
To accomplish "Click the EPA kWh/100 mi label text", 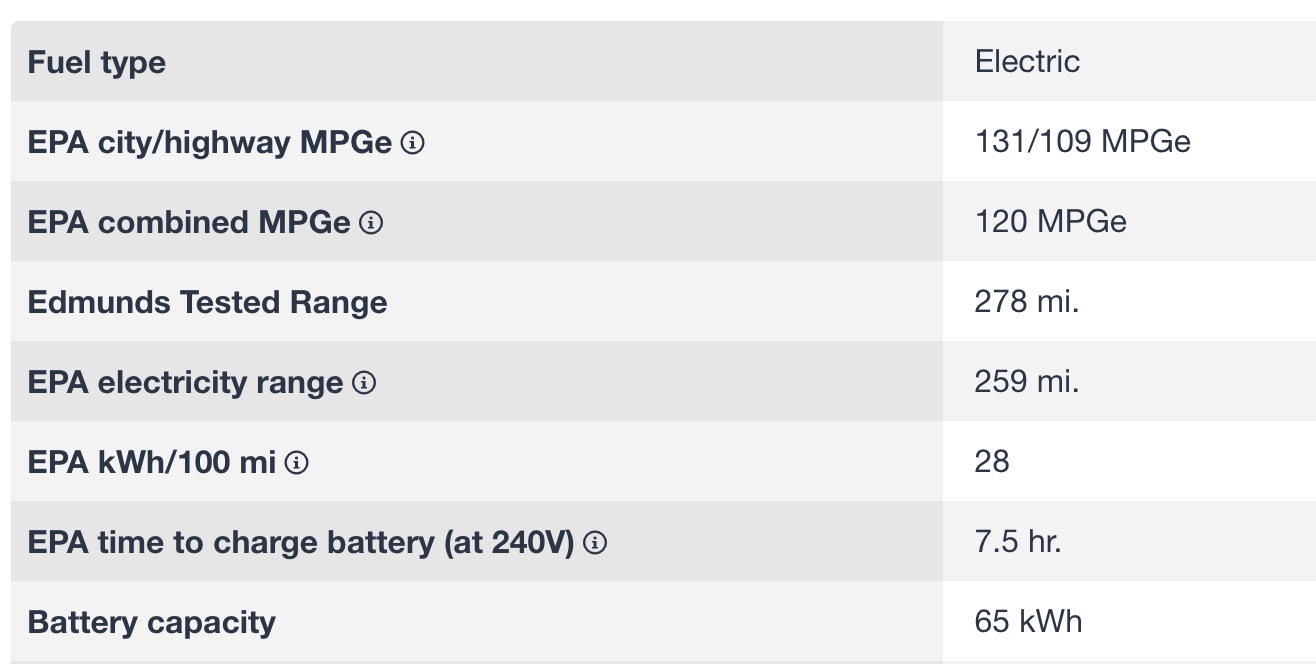I will click(x=152, y=463).
